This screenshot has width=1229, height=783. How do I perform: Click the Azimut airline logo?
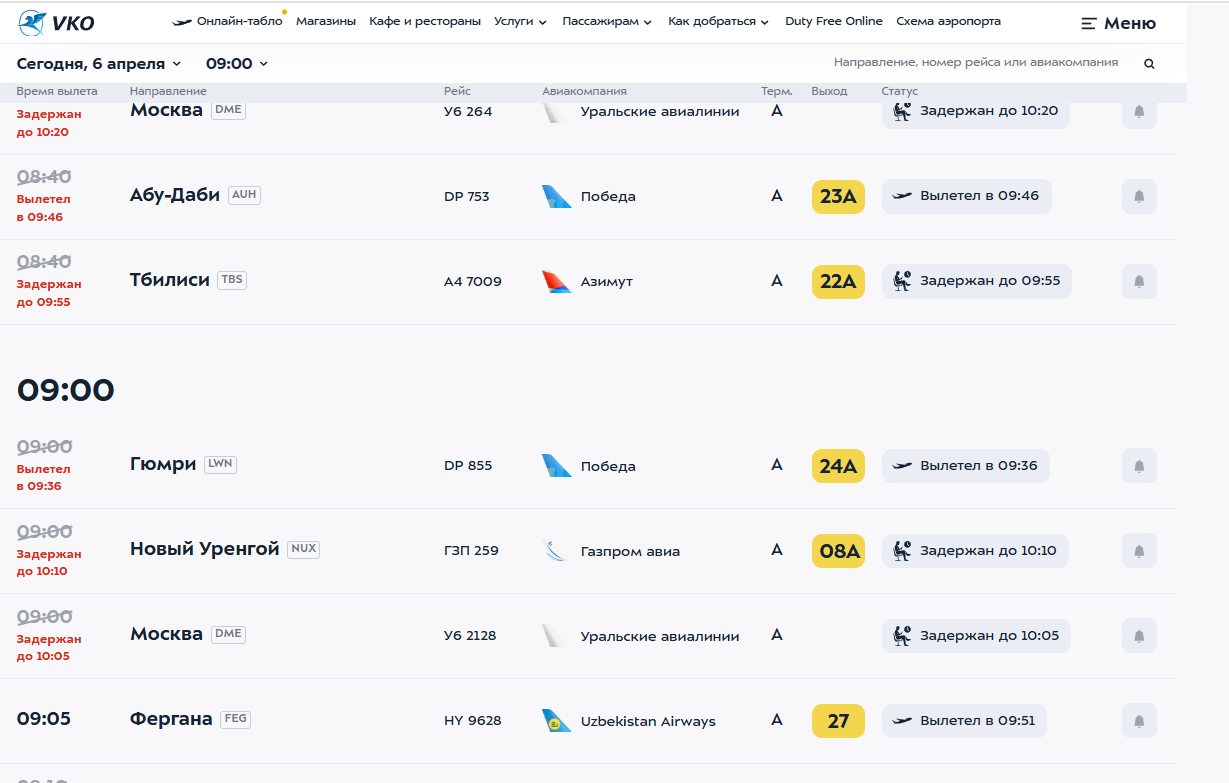[x=556, y=281]
